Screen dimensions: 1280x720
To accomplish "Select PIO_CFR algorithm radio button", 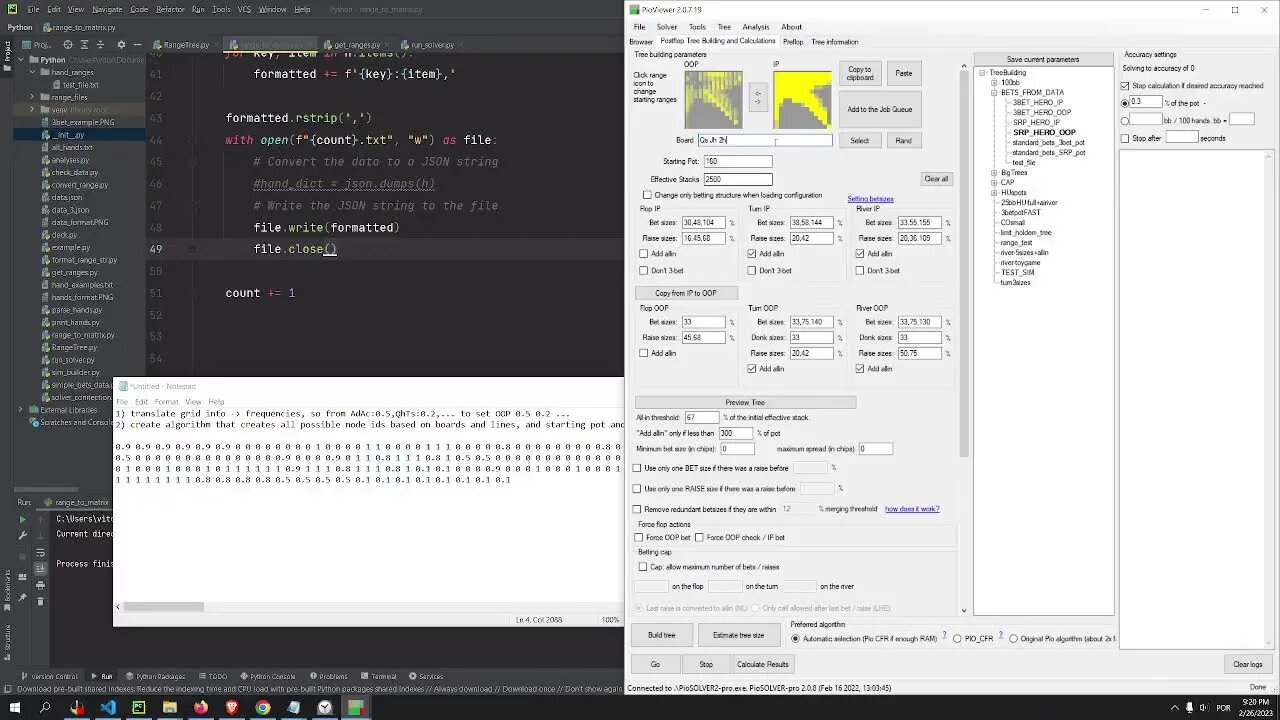I will (957, 638).
